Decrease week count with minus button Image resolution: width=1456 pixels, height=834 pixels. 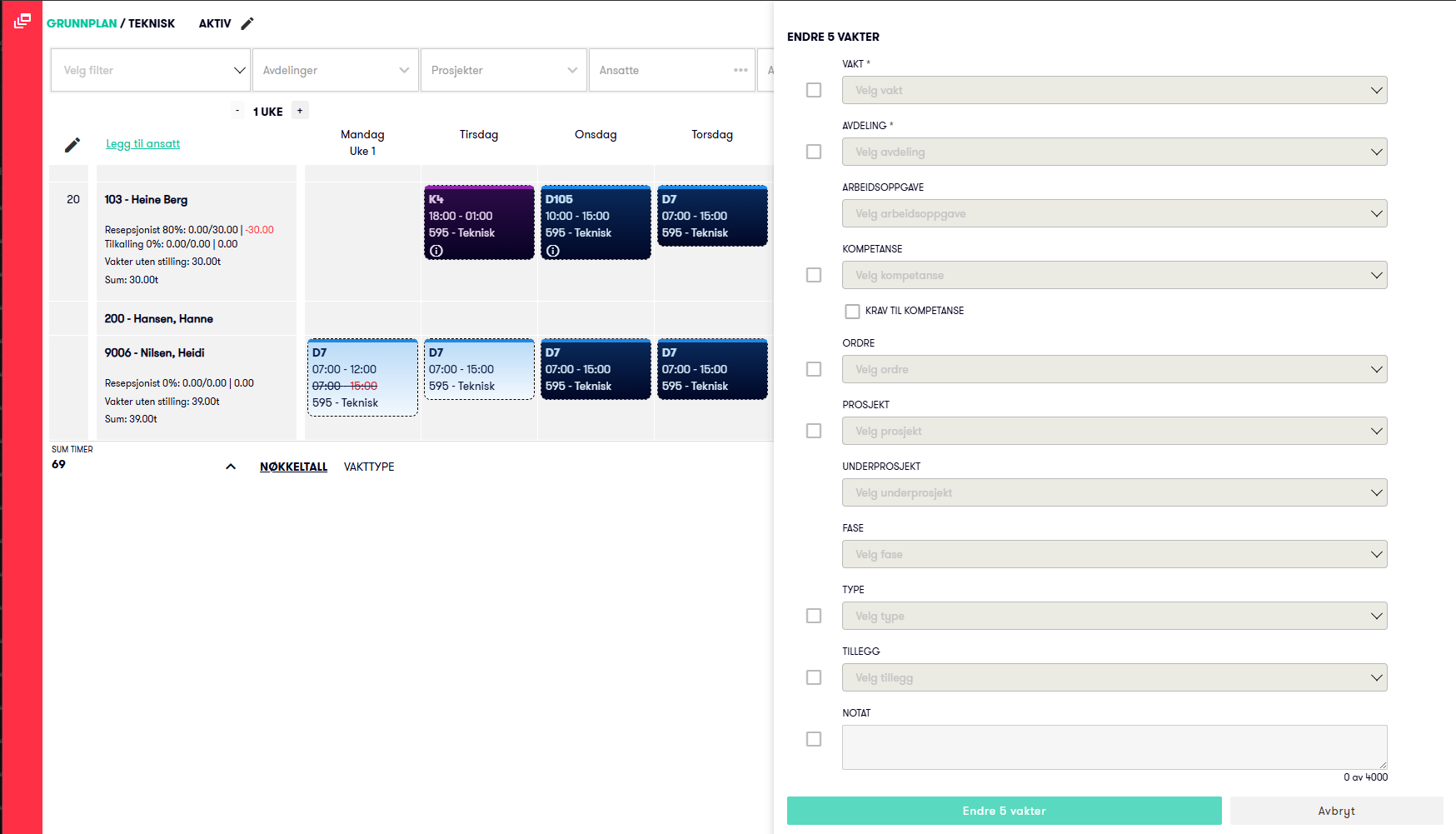[x=237, y=111]
